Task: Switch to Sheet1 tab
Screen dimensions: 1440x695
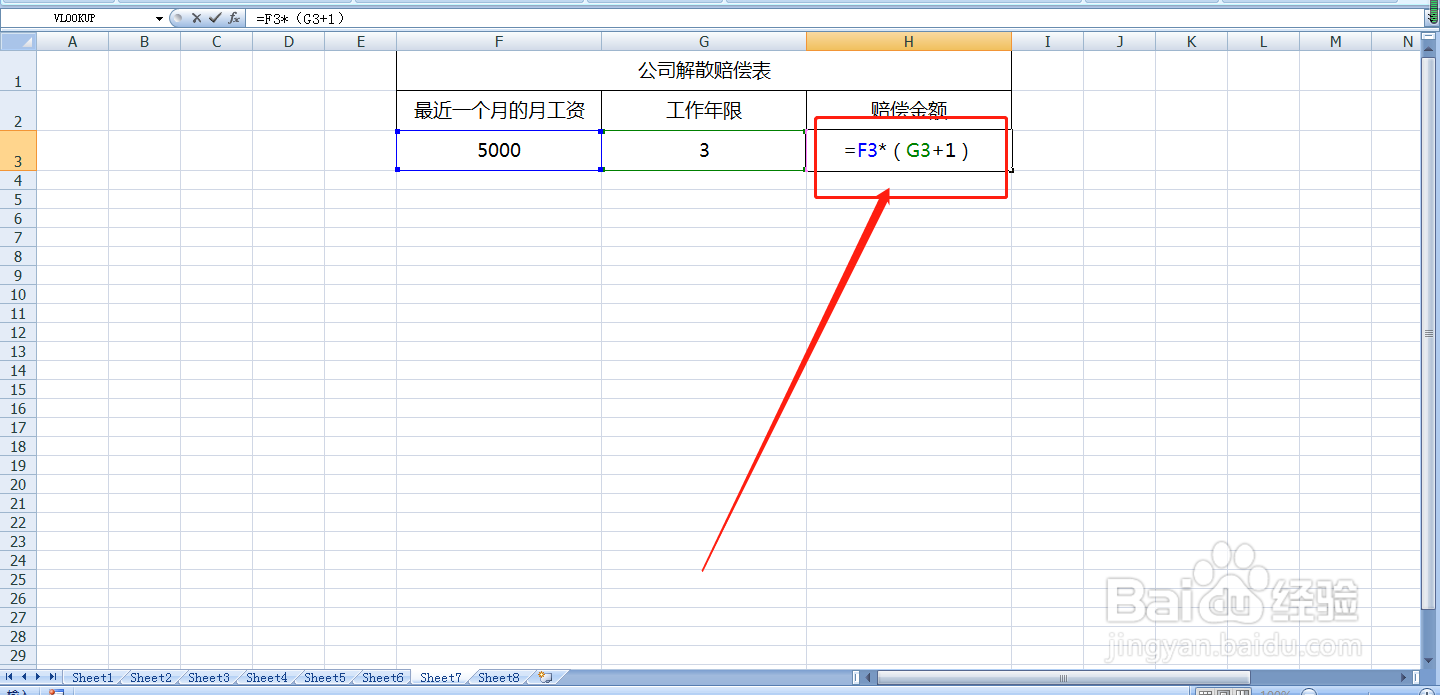Action: 92,678
